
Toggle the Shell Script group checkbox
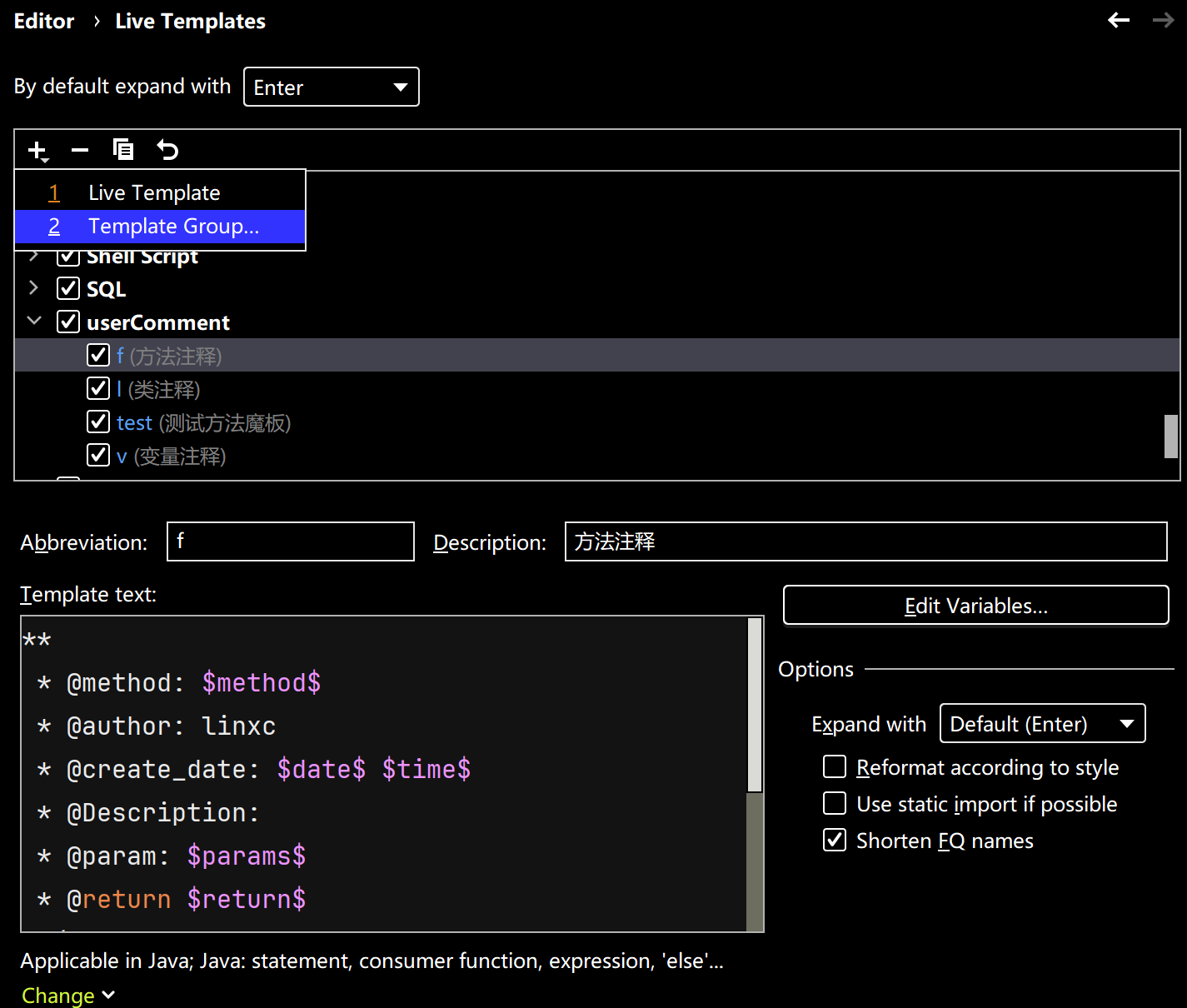pos(68,257)
